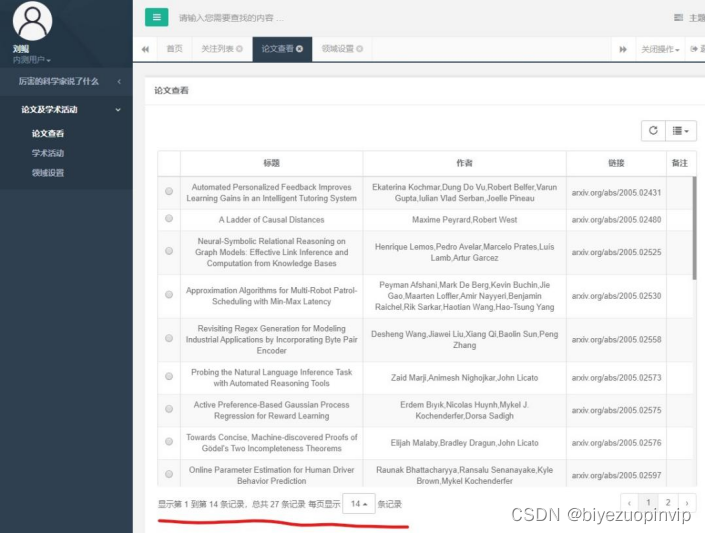
Task: Switch to the 首页 tab
Action: click(x=174, y=49)
